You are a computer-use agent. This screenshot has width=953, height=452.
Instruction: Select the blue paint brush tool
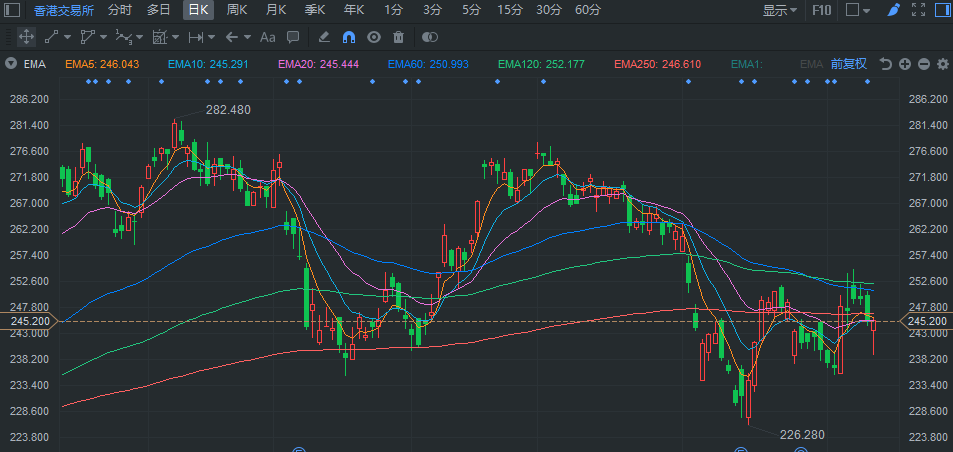coord(893,10)
